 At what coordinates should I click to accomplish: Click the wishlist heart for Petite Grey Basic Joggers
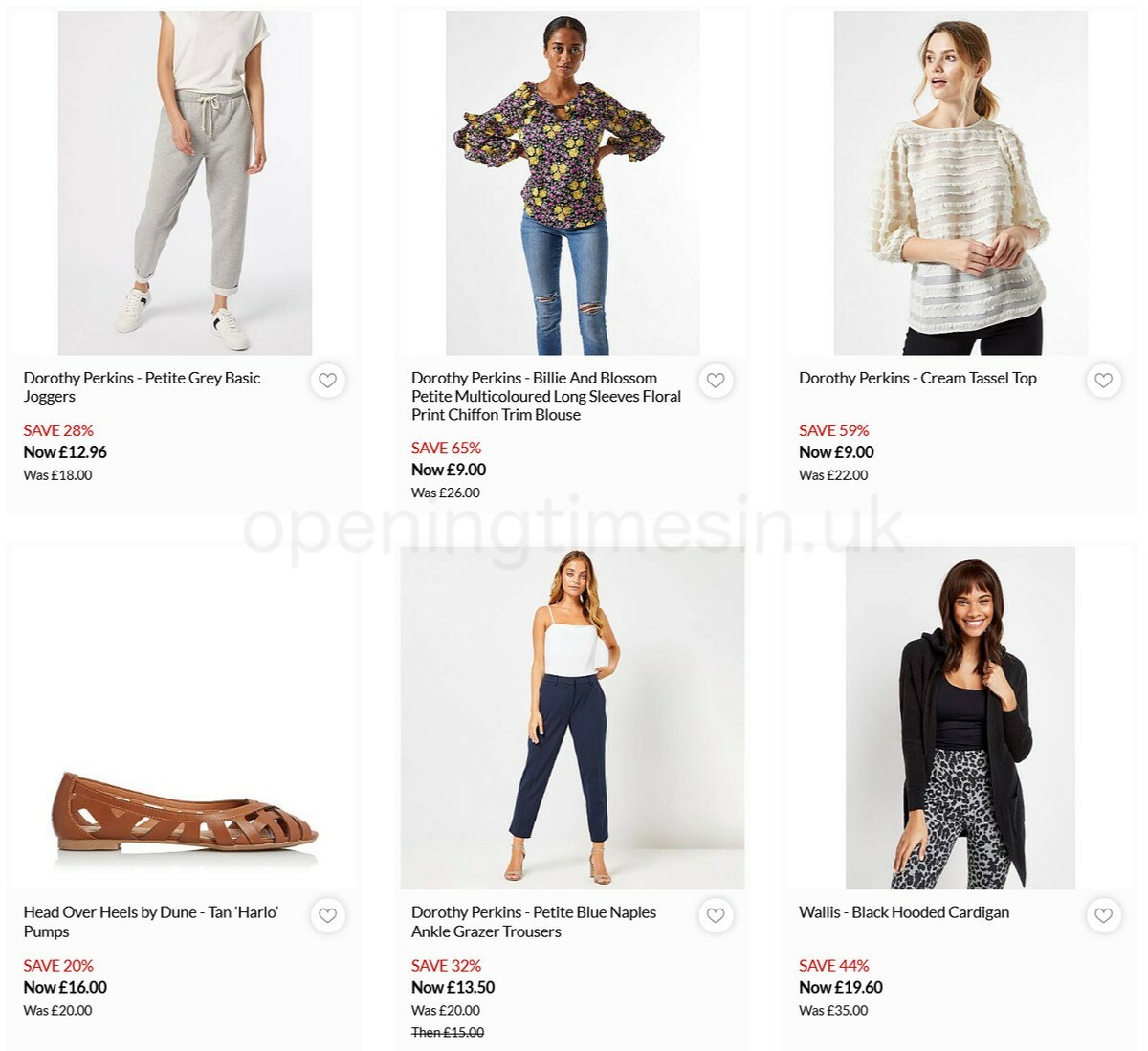(328, 380)
